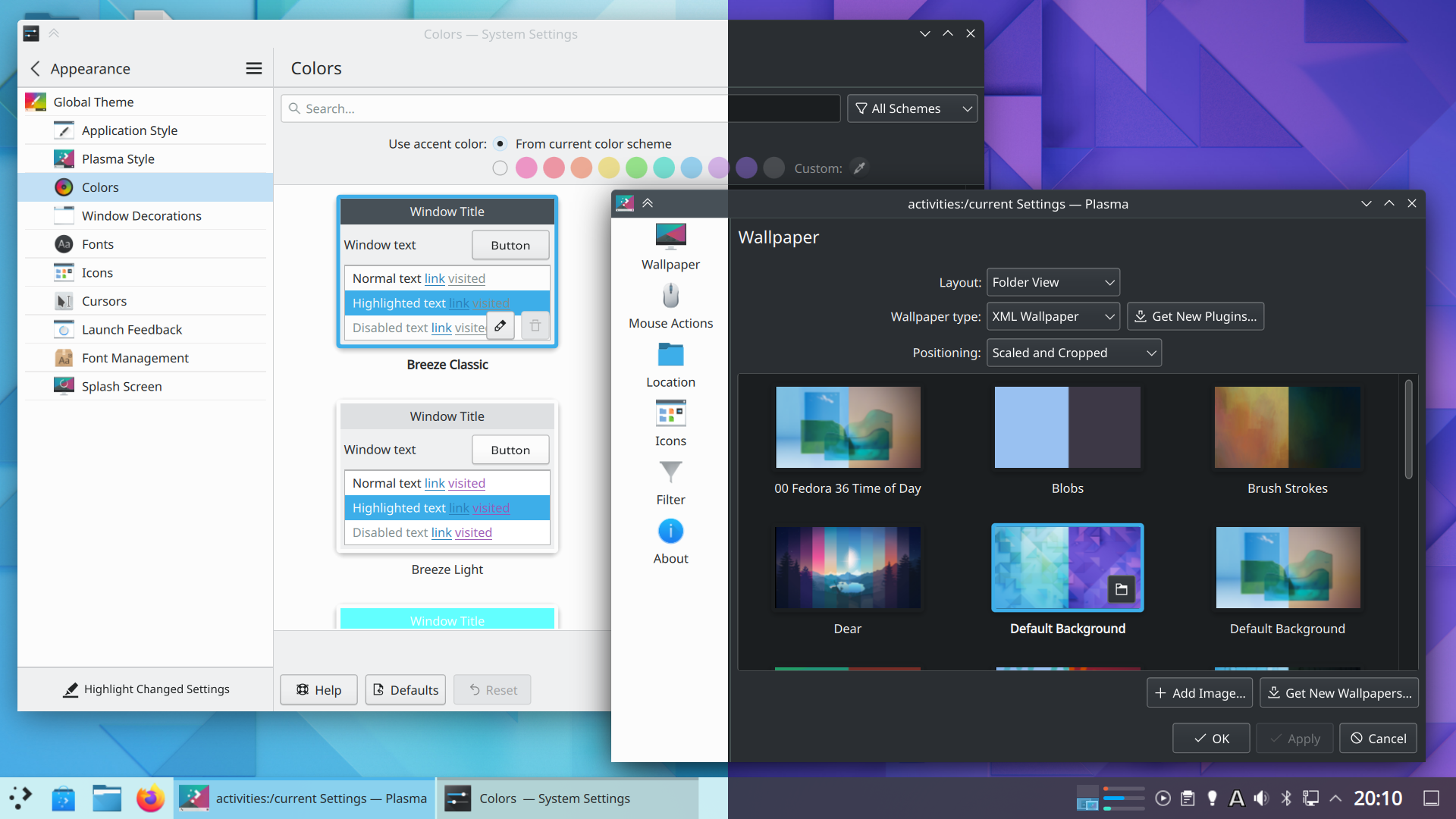Edit the Breeze Classic color scheme with pencil icon

(500, 326)
